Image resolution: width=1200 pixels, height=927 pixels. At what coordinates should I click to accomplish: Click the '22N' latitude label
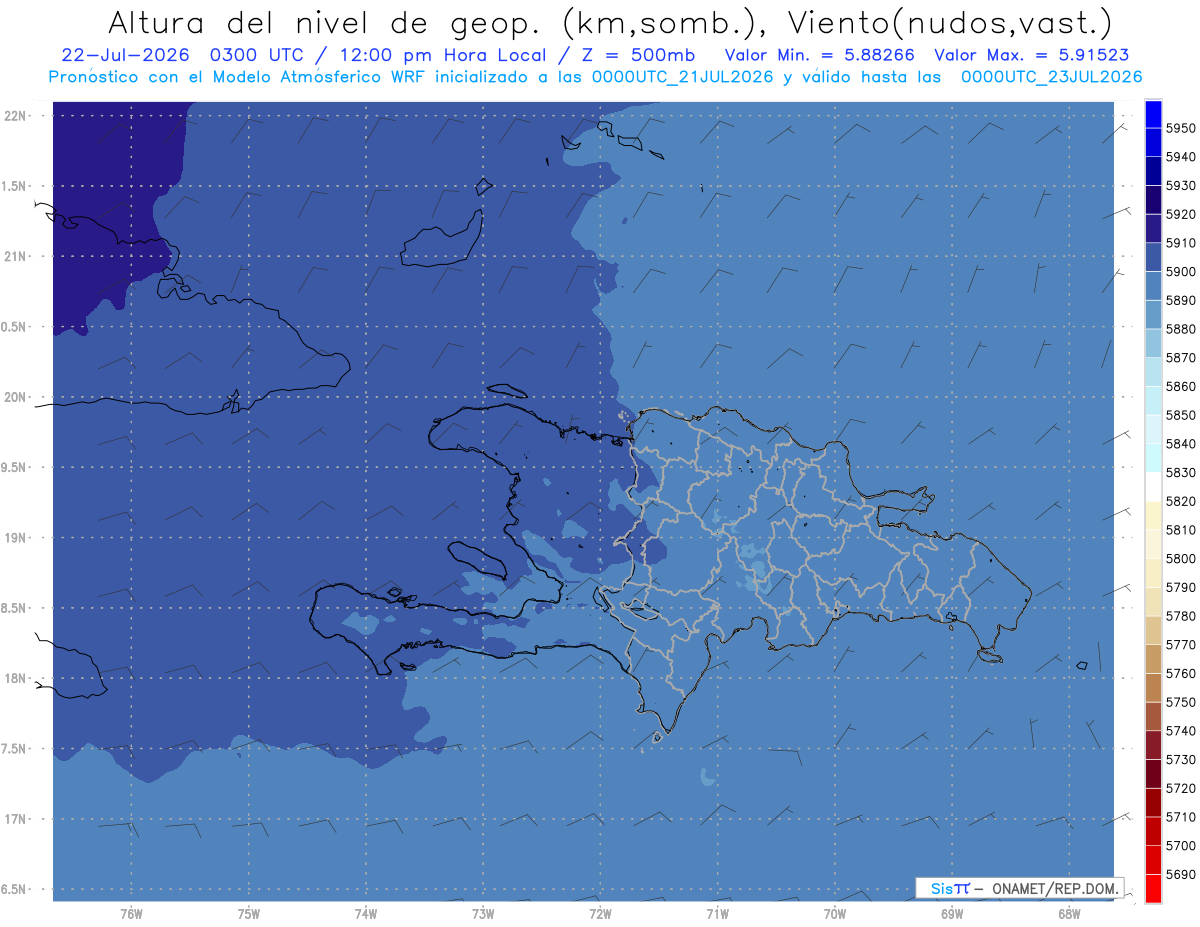[16, 115]
